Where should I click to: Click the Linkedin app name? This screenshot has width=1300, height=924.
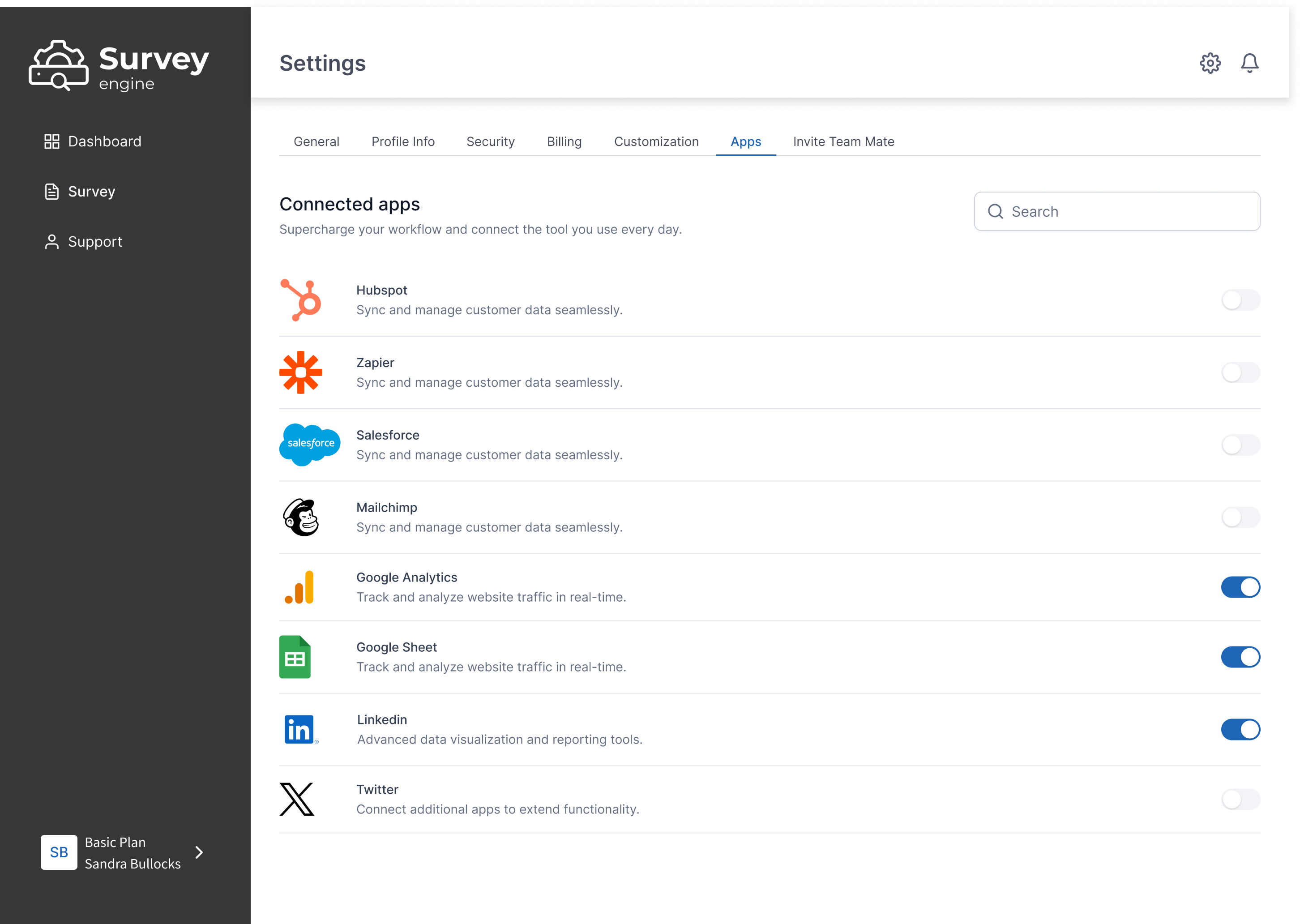[382, 720]
